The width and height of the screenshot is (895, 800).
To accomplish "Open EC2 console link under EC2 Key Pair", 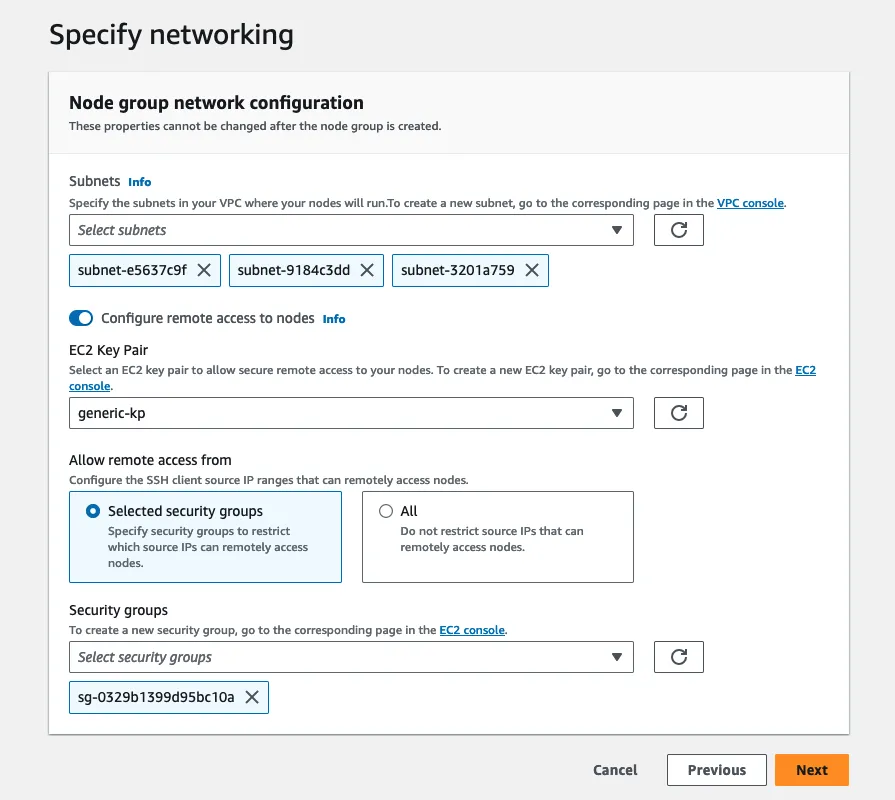I will click(x=805, y=370).
